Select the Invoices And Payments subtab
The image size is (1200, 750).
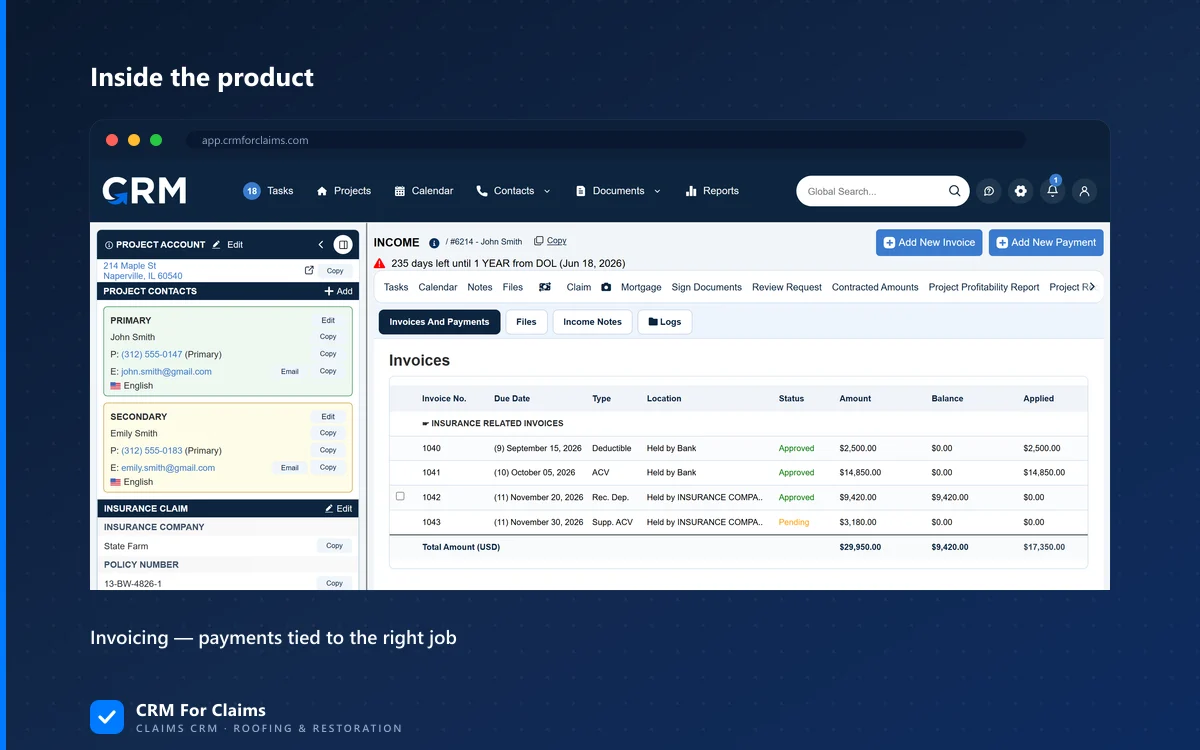(x=439, y=322)
